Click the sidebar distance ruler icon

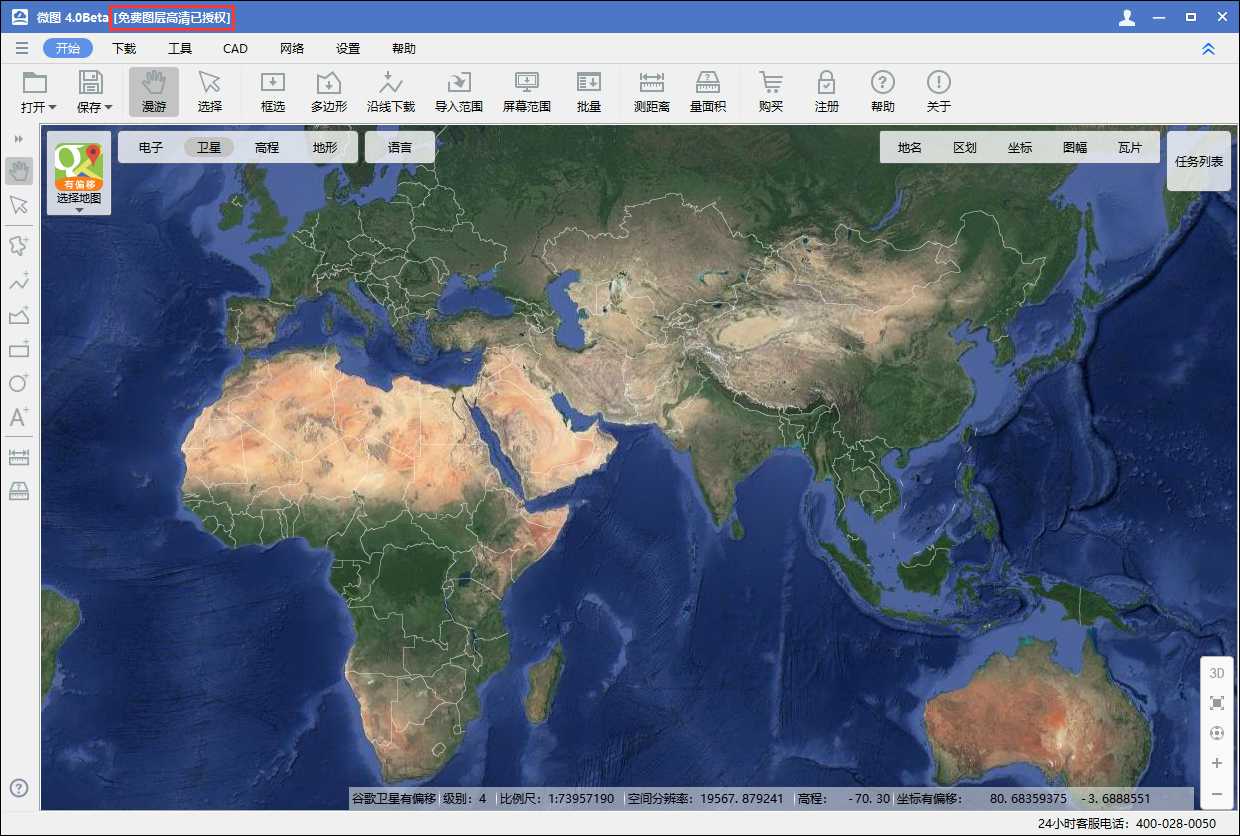(x=19, y=458)
